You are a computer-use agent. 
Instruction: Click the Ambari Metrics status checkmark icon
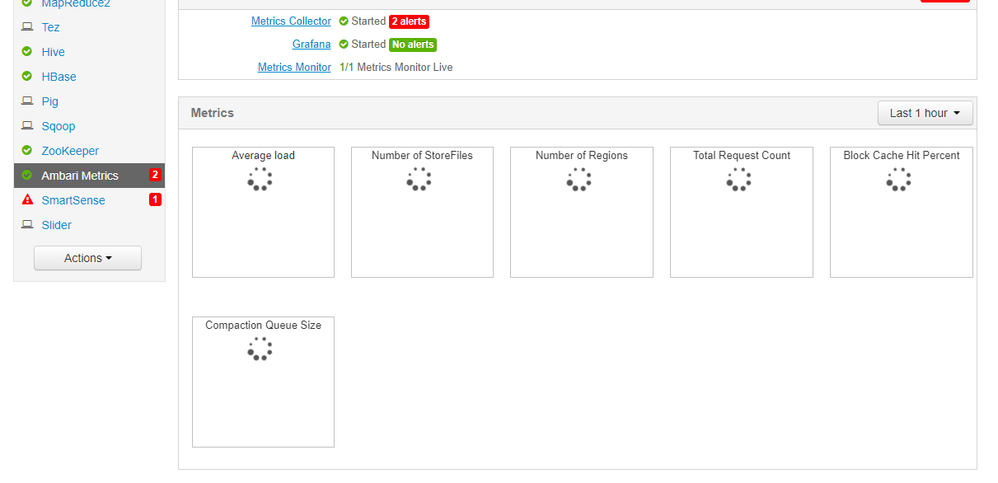pyautogui.click(x=27, y=175)
